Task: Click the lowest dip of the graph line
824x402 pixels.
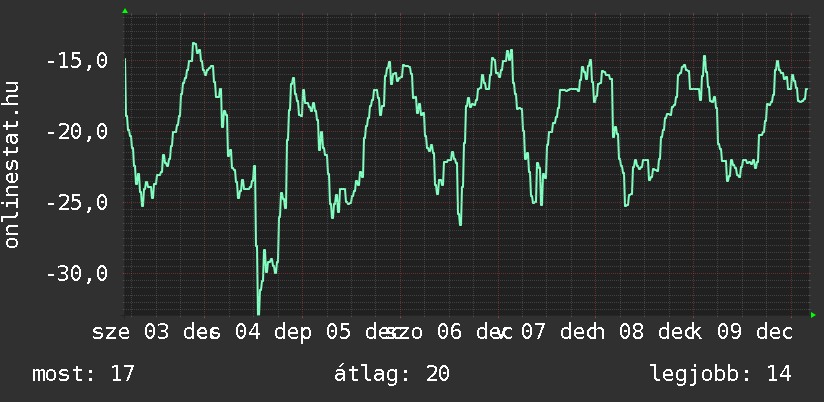Action: coord(258,313)
